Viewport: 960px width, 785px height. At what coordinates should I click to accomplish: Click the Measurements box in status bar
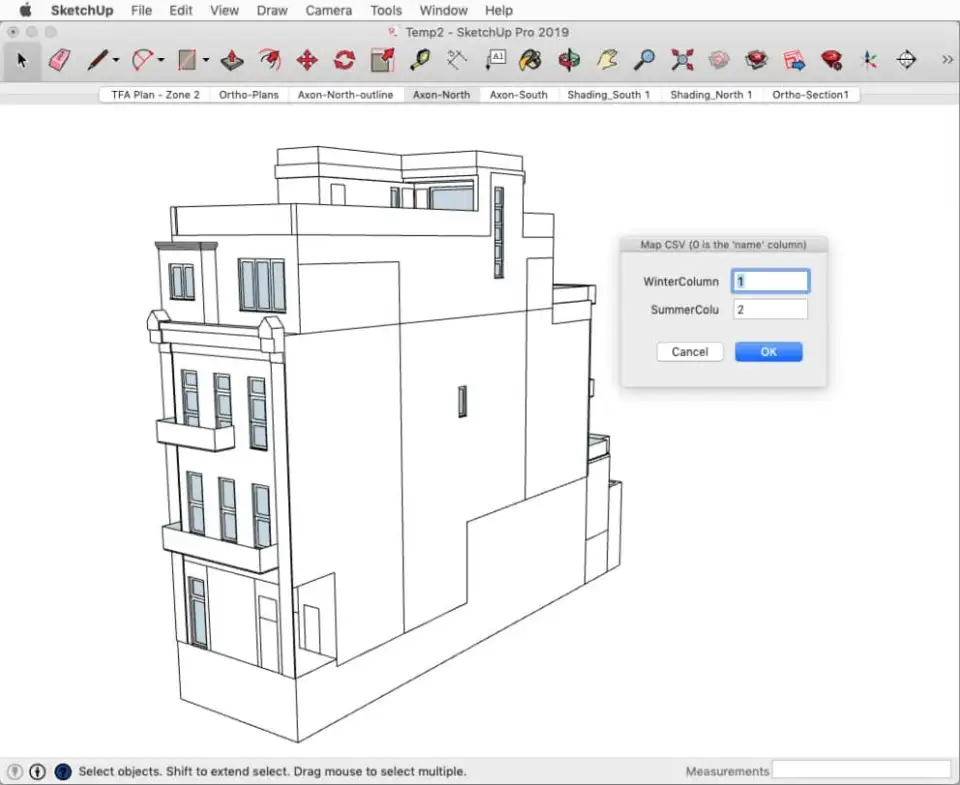click(x=861, y=770)
